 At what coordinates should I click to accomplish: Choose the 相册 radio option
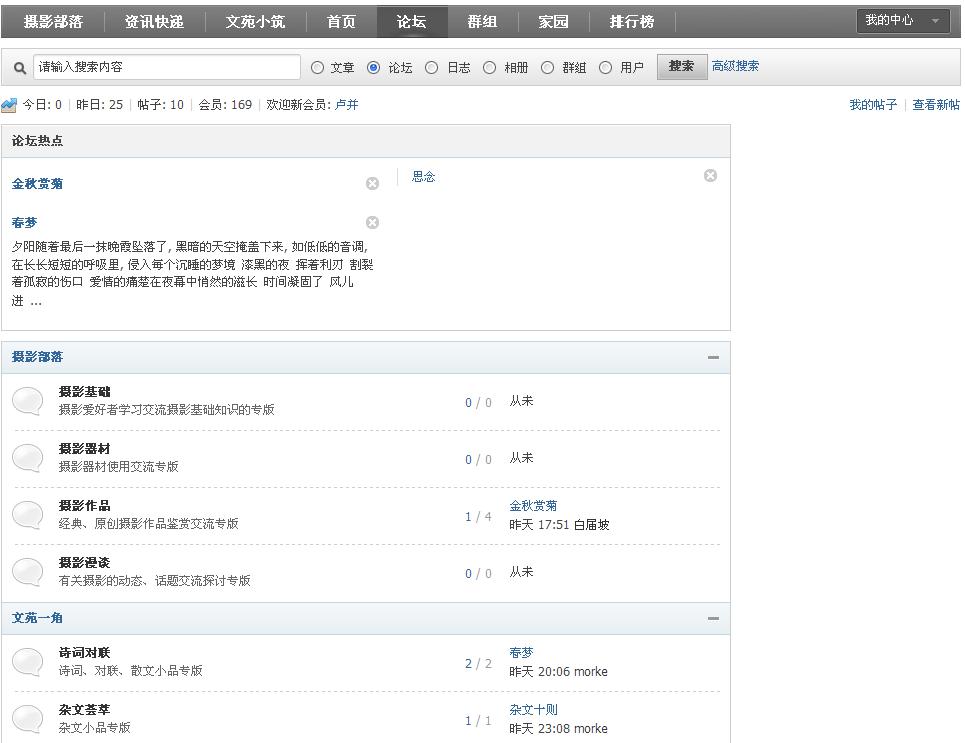coord(490,68)
